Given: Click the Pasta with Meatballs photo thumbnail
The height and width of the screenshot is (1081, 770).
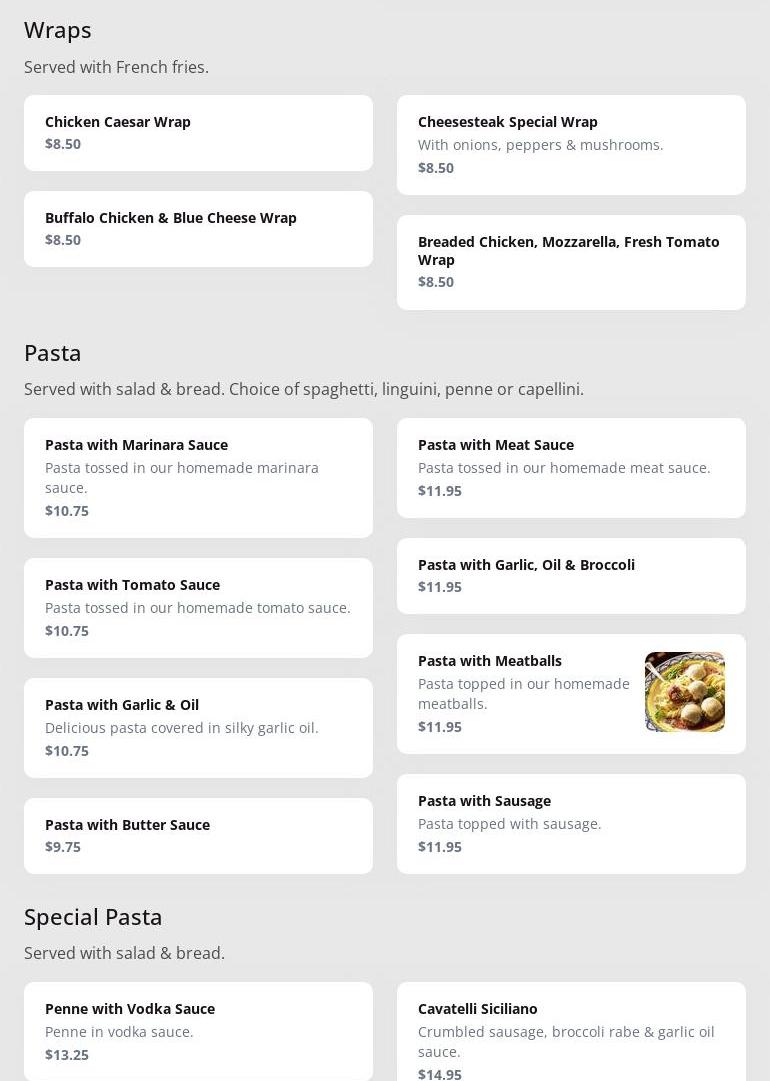Looking at the screenshot, I should (685, 692).
